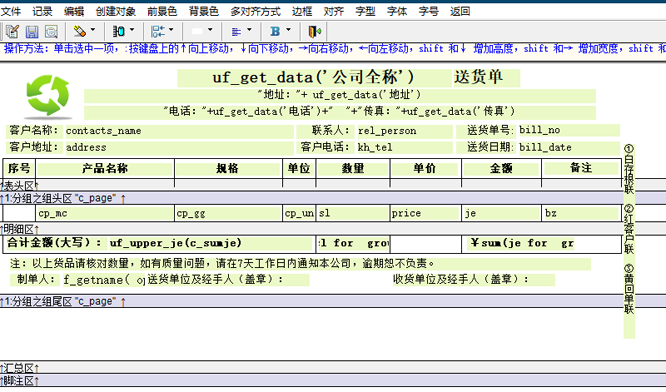Click the edit document toolbar icon
Image resolution: width=666 pixels, height=392 pixels.
point(12,31)
